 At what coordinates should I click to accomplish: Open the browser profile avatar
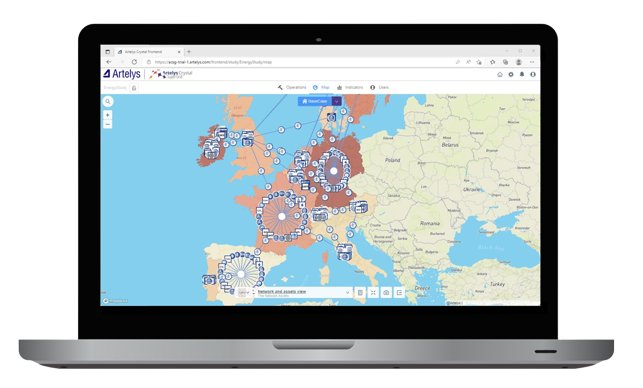(519, 62)
